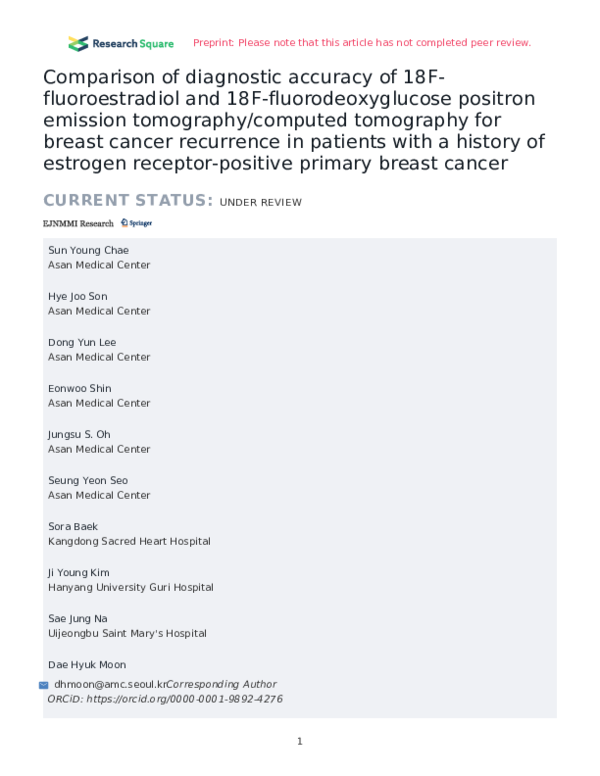Click the email envelope icon
Screen dimensions: 600x776
(x=43, y=685)
